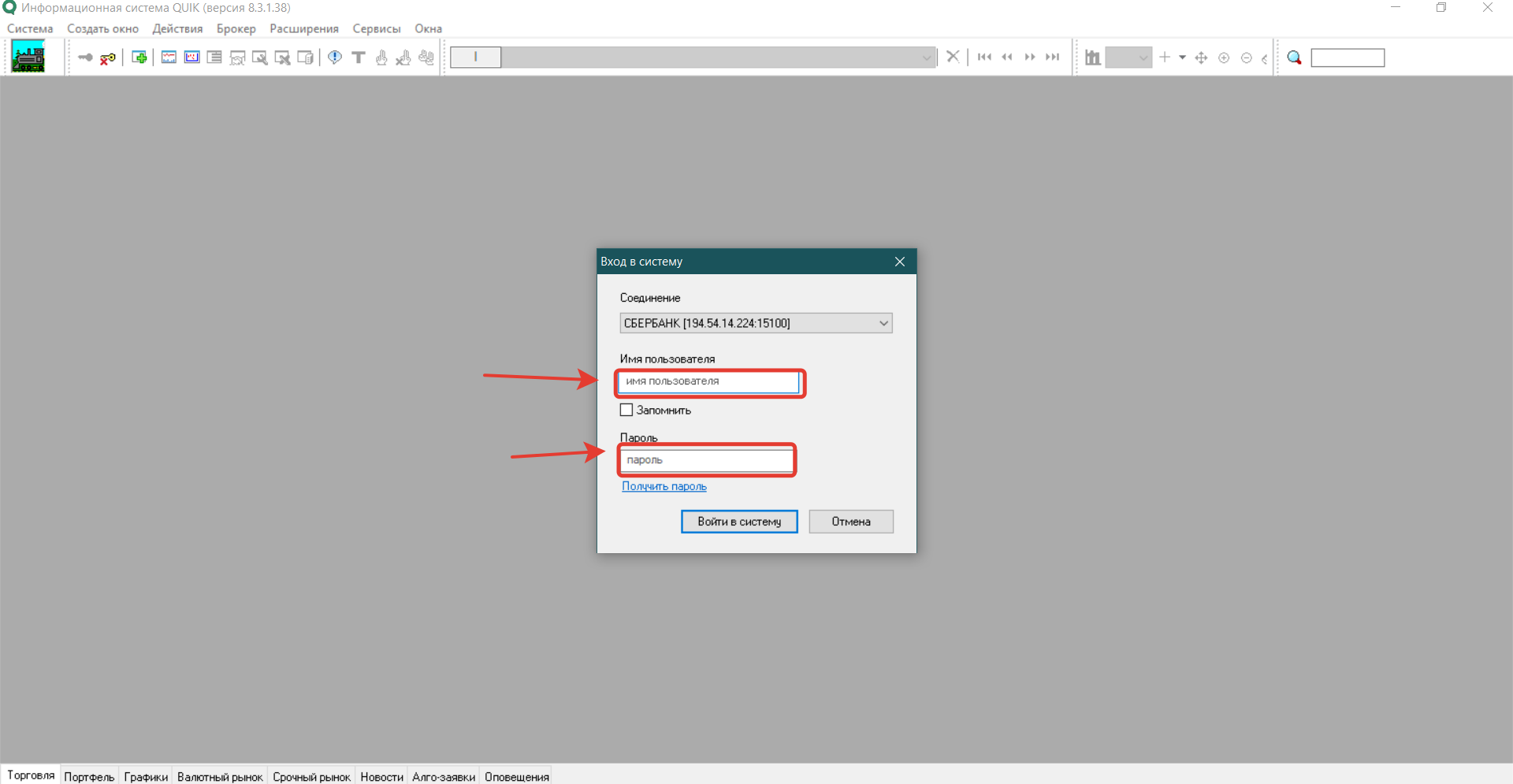Click the double hands orders icon
This screenshot has height=784, width=1513.
pyautogui.click(x=426, y=58)
